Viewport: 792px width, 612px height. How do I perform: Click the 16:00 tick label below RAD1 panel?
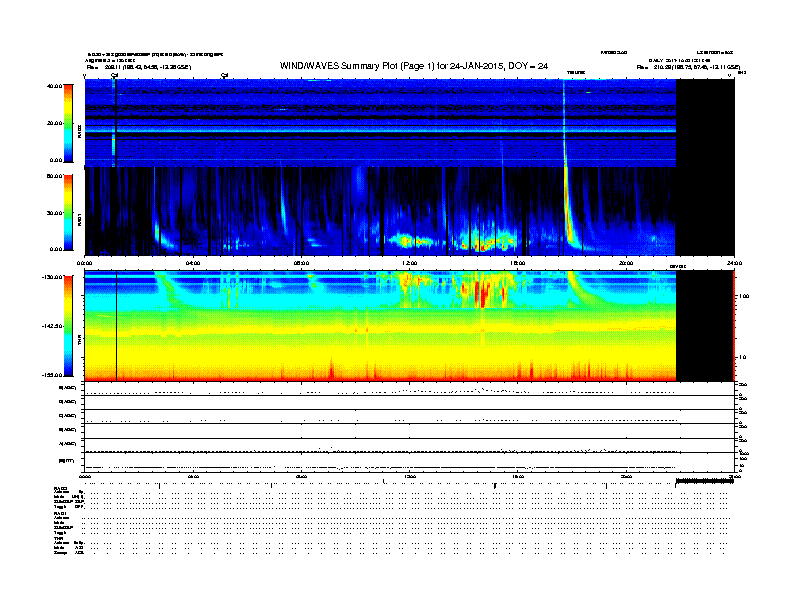point(518,263)
